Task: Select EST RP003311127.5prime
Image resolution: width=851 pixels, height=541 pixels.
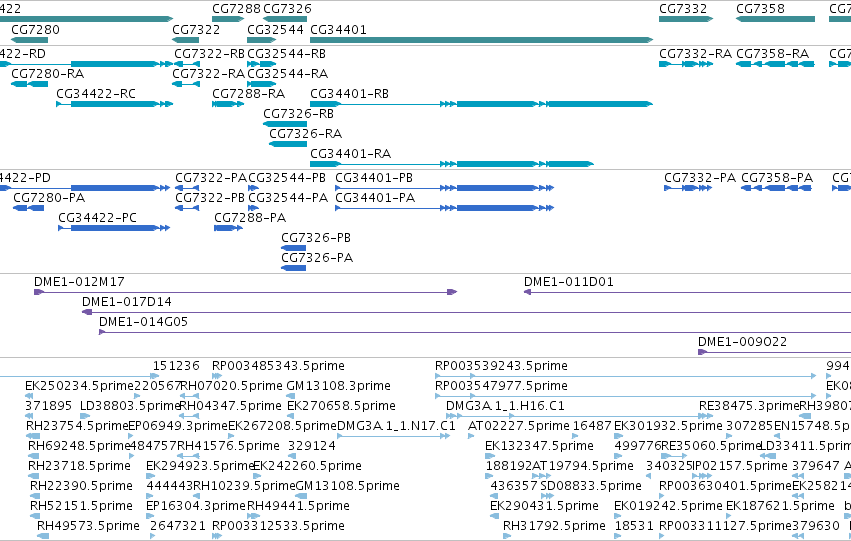Action: pyautogui.click(x=662, y=536)
